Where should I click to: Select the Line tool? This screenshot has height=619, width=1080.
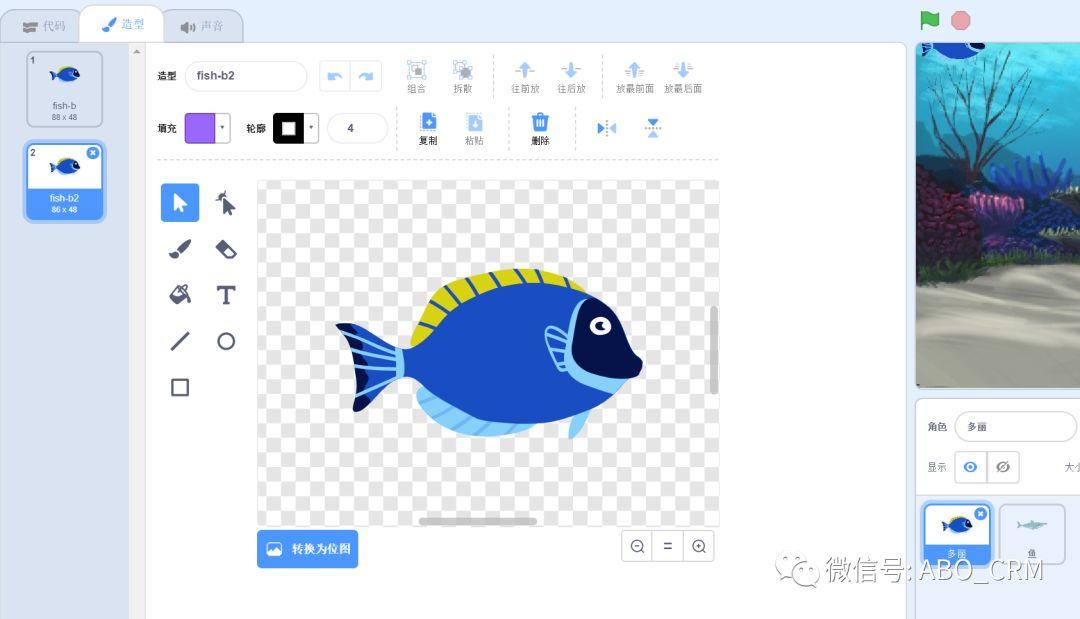tap(180, 341)
